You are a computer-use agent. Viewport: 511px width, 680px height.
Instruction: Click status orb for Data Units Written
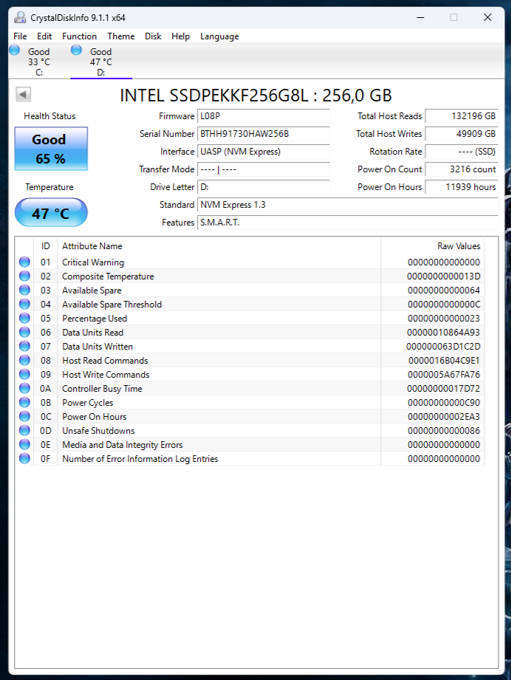coord(25,346)
